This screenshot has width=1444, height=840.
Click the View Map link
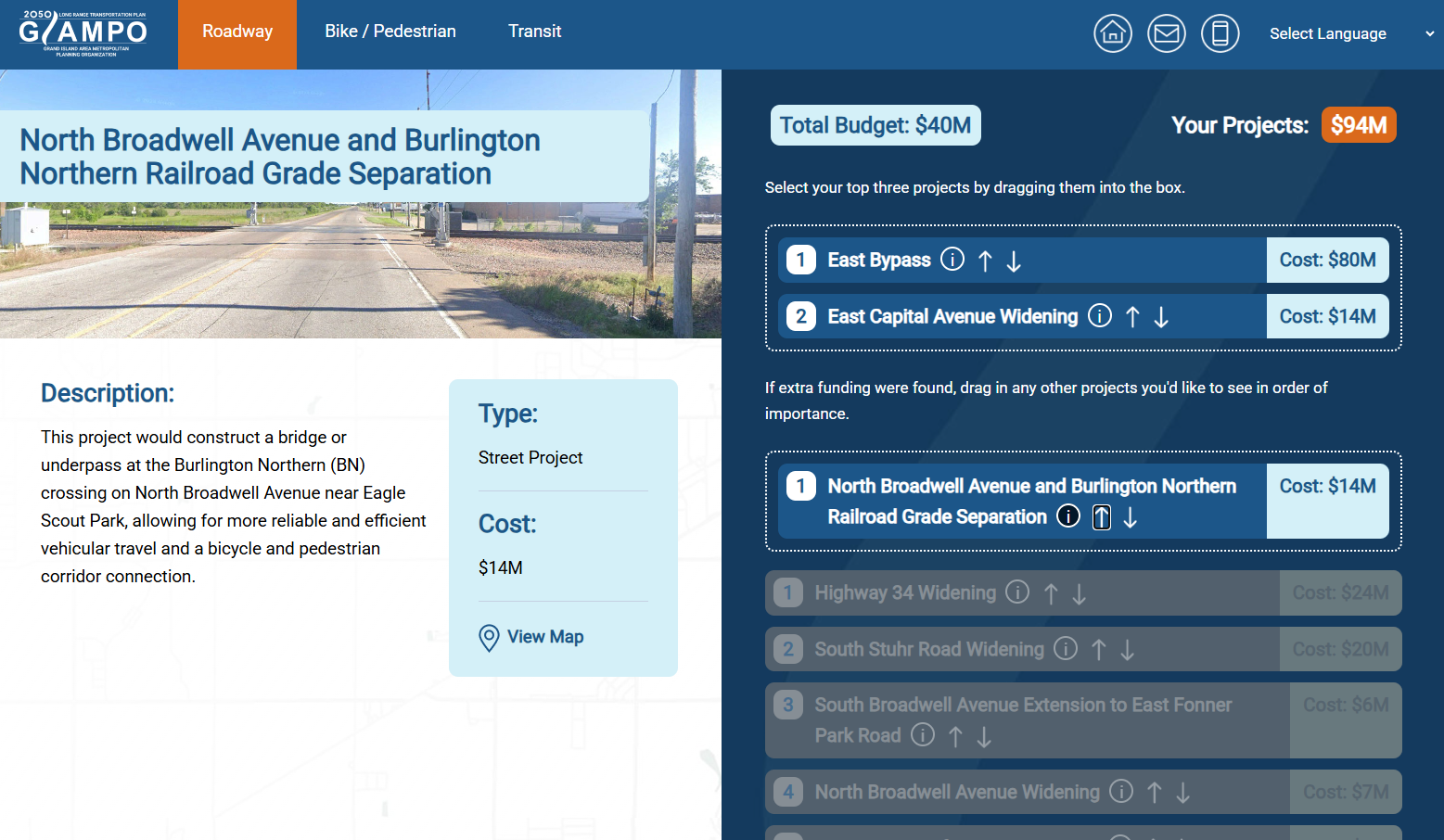tap(545, 637)
